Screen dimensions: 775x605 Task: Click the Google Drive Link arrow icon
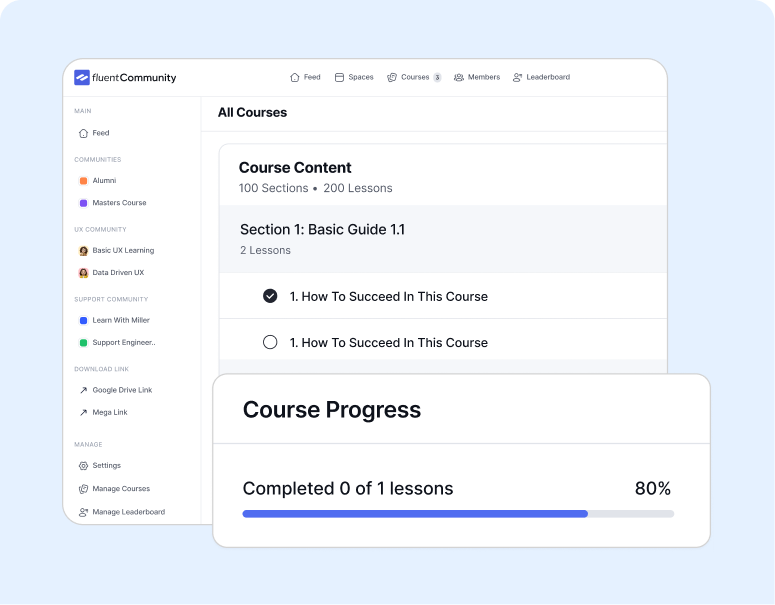[x=83, y=390]
